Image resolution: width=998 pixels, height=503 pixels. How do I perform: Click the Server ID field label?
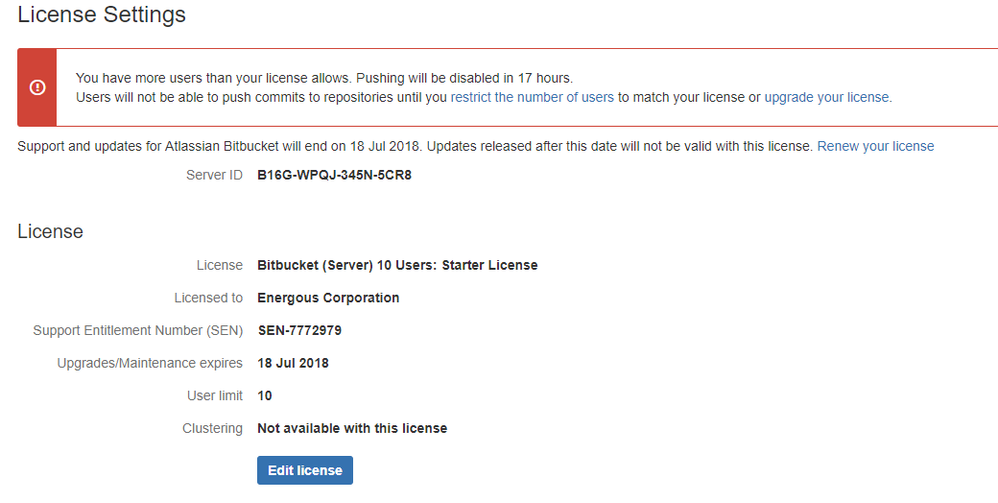(214, 175)
